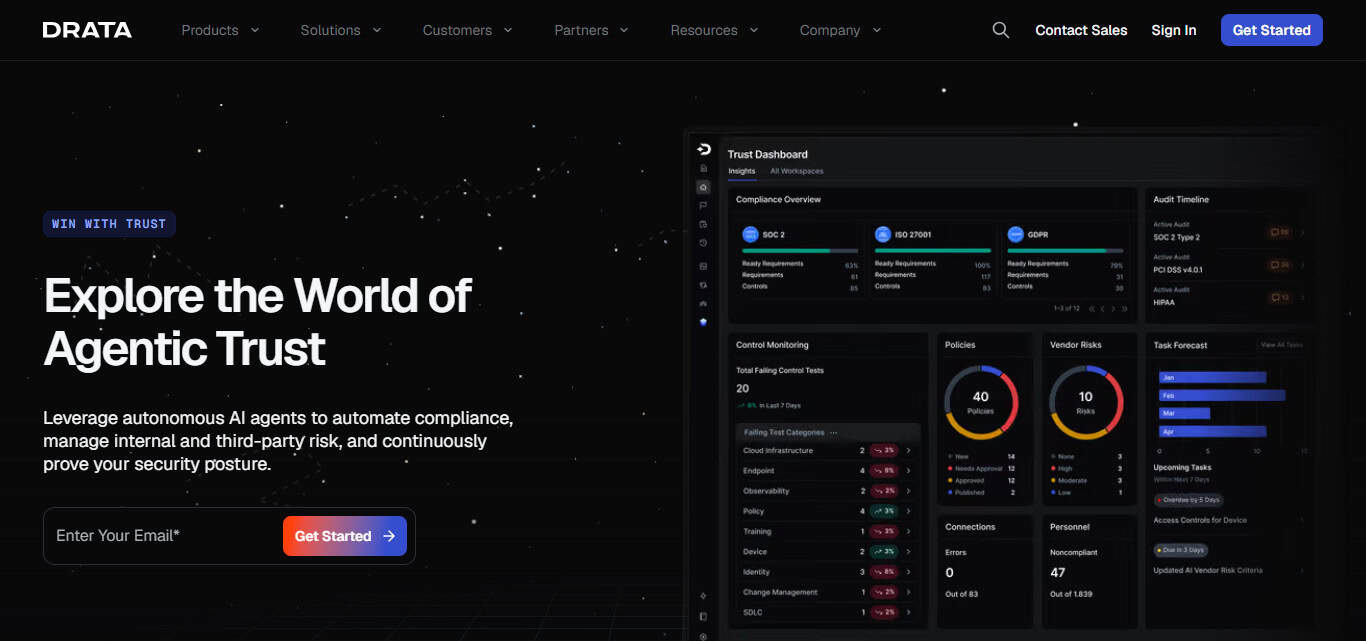This screenshot has height=641, width=1366.
Task: Click the DRATA logo in the header
Action: (x=87, y=30)
